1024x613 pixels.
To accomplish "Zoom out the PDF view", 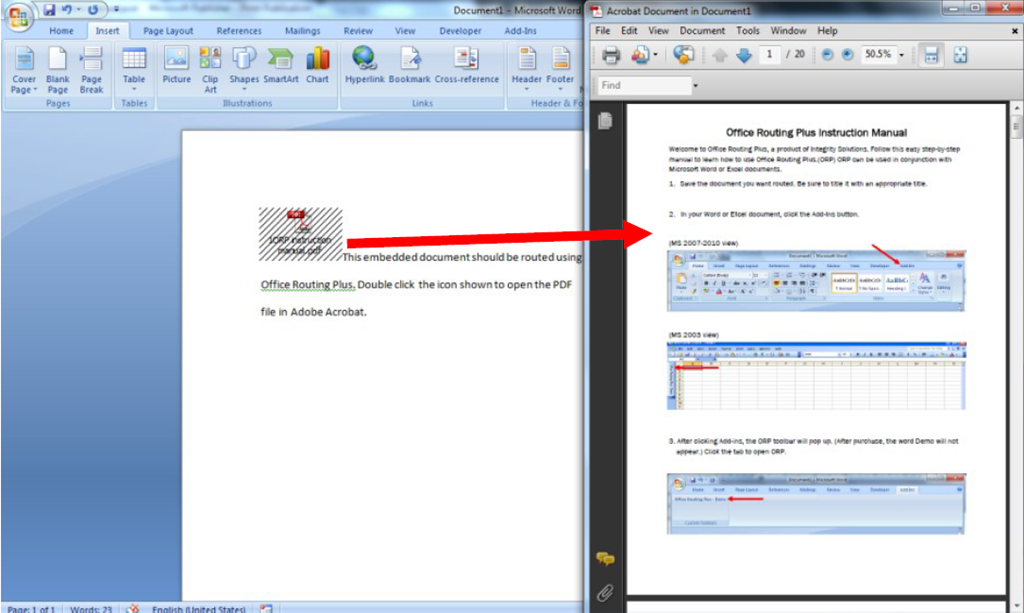I will click(x=827, y=55).
